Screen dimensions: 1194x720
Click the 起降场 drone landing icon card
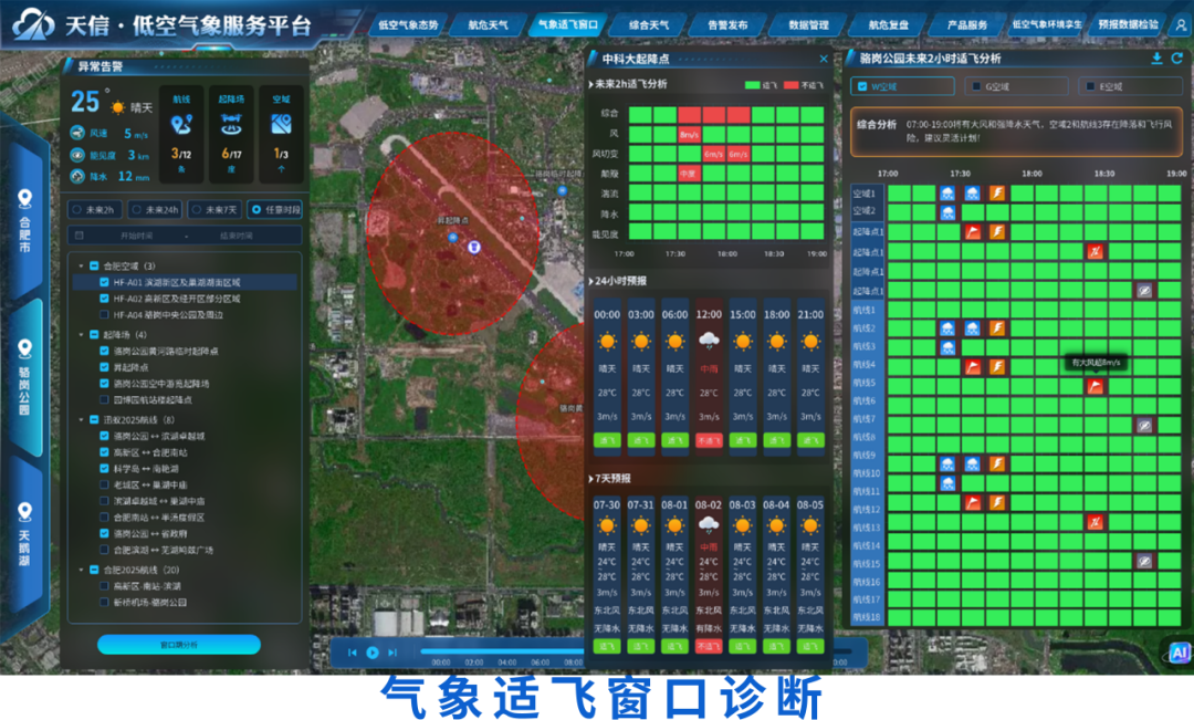tap(231, 125)
